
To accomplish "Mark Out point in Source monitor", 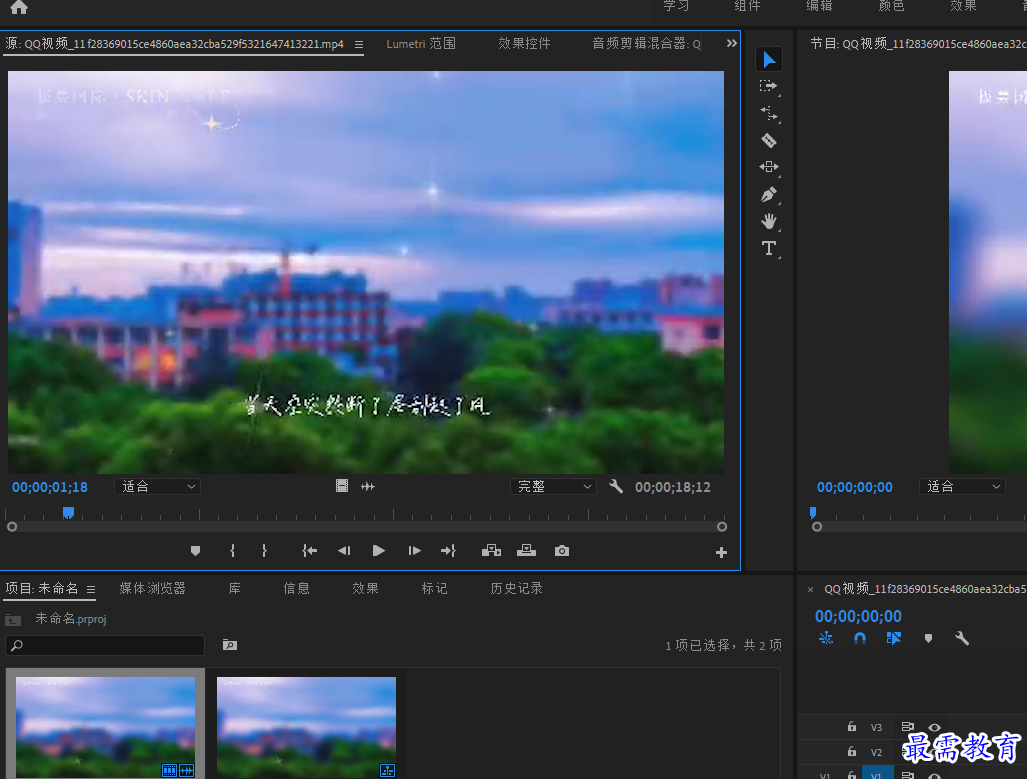I will point(264,551).
